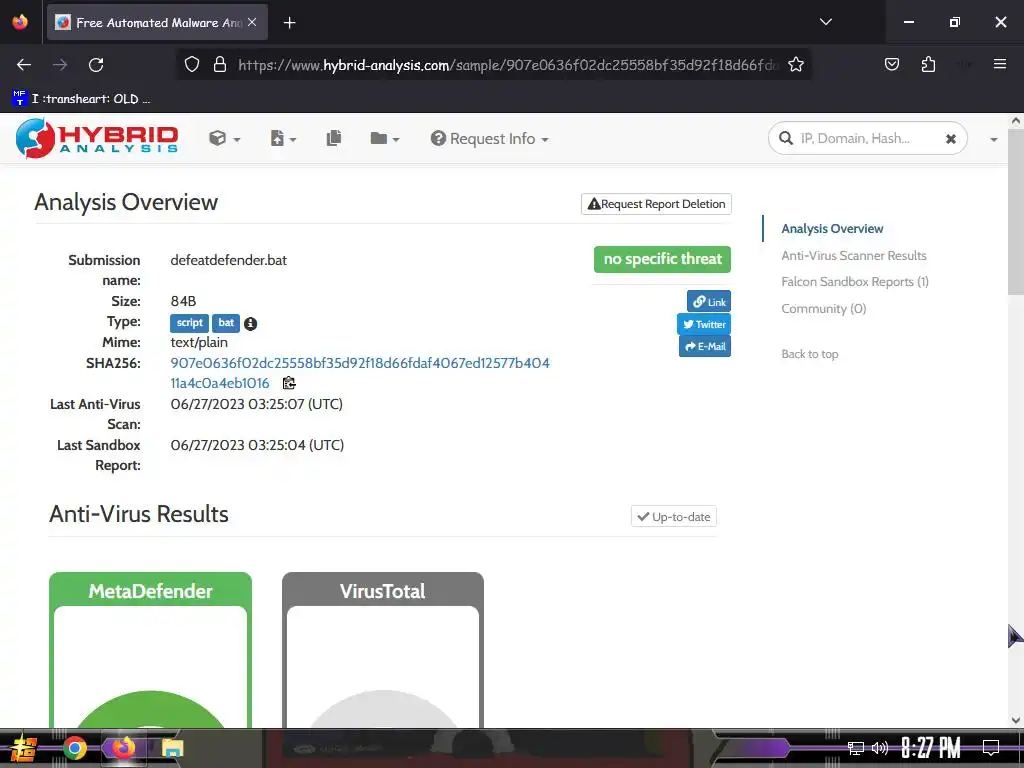Click the list all tabs chevron
This screenshot has height=768, width=1024.
825,22
